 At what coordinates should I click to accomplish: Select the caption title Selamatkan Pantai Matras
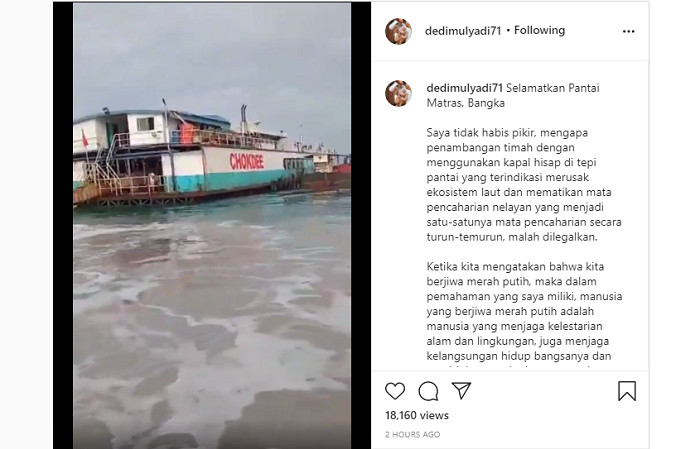point(513,96)
